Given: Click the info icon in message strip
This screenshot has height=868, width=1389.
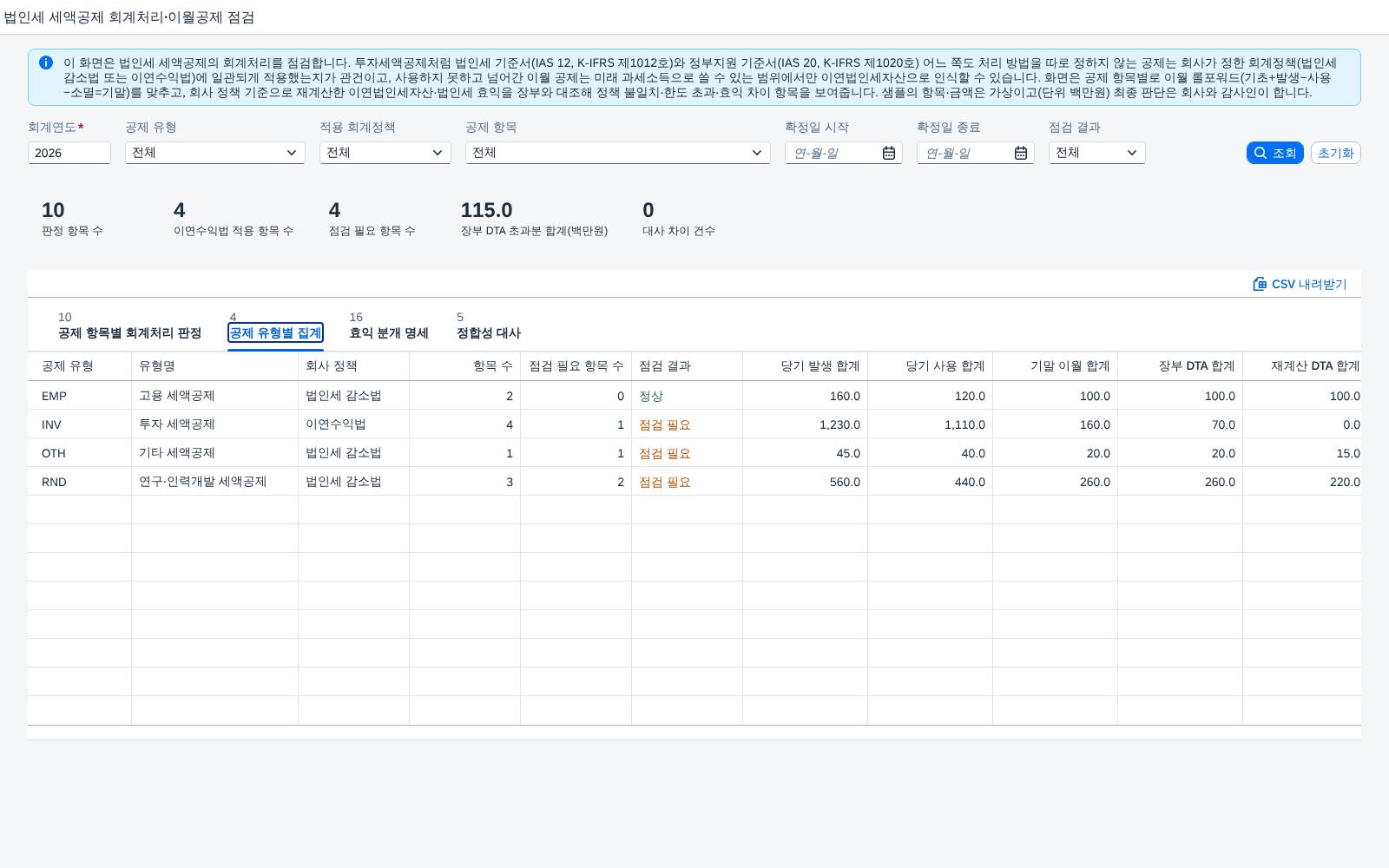Looking at the screenshot, I should click(46, 62).
